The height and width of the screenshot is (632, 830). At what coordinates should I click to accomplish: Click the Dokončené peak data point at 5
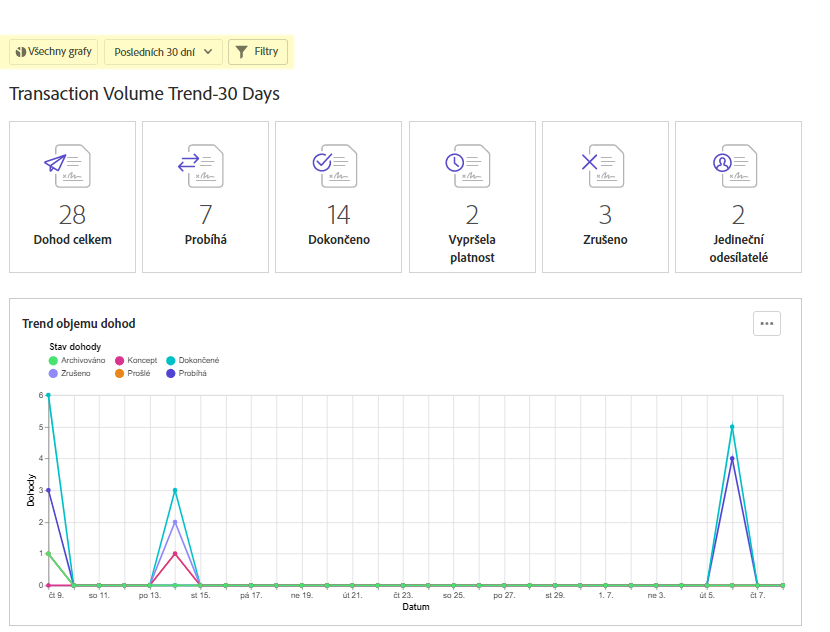[732, 427]
